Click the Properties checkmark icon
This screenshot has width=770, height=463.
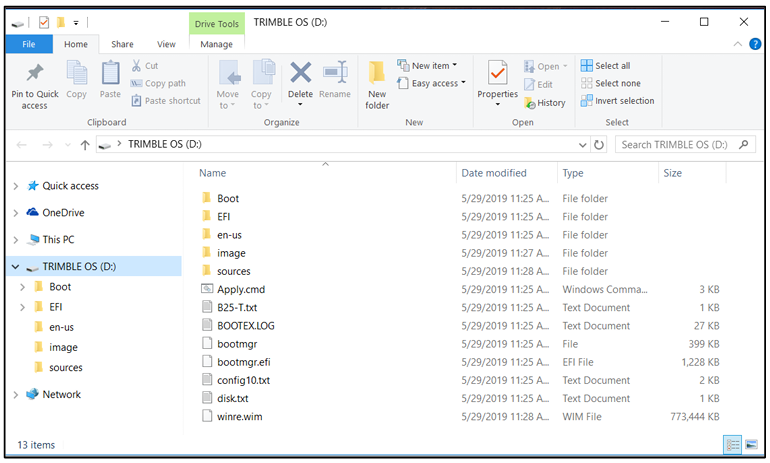[x=497, y=73]
